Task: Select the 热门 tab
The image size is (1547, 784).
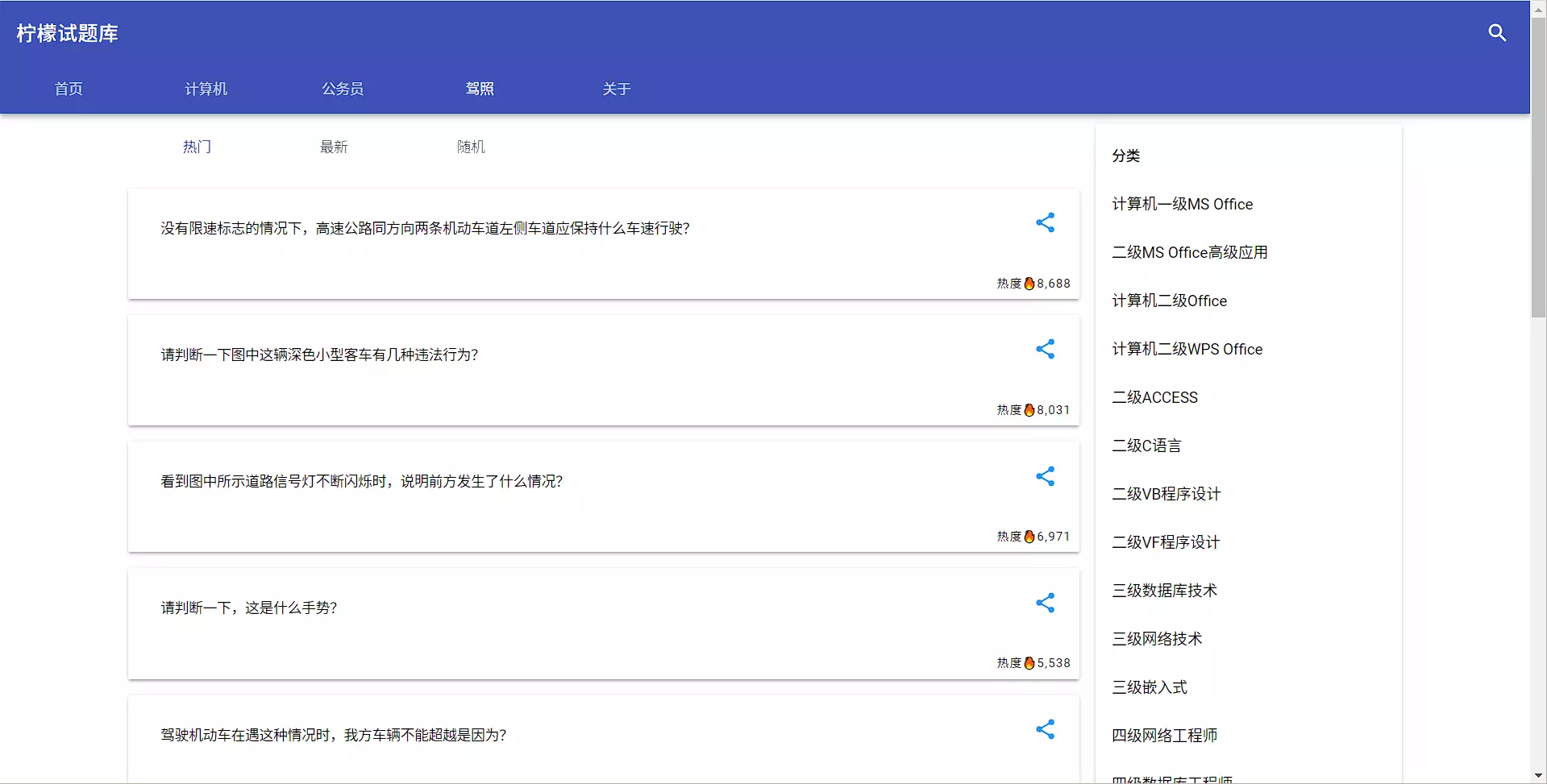Action: point(197,147)
